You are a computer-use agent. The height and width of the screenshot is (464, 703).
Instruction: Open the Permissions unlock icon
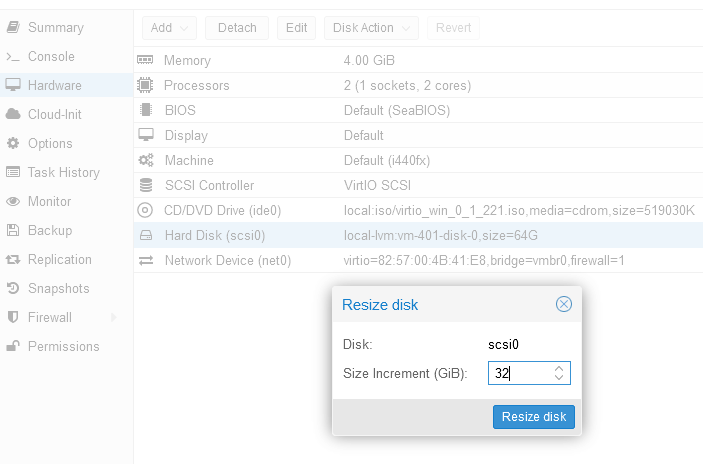click(x=13, y=346)
